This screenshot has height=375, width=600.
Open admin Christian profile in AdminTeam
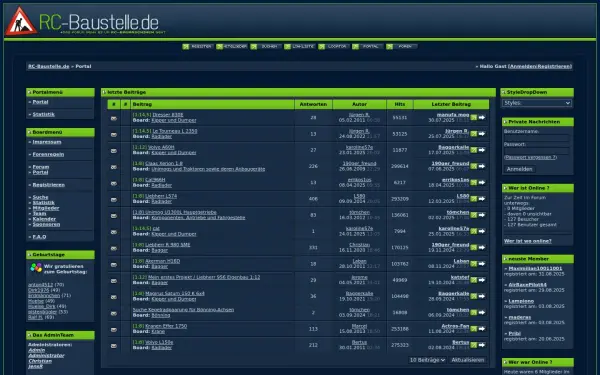pos(40,361)
